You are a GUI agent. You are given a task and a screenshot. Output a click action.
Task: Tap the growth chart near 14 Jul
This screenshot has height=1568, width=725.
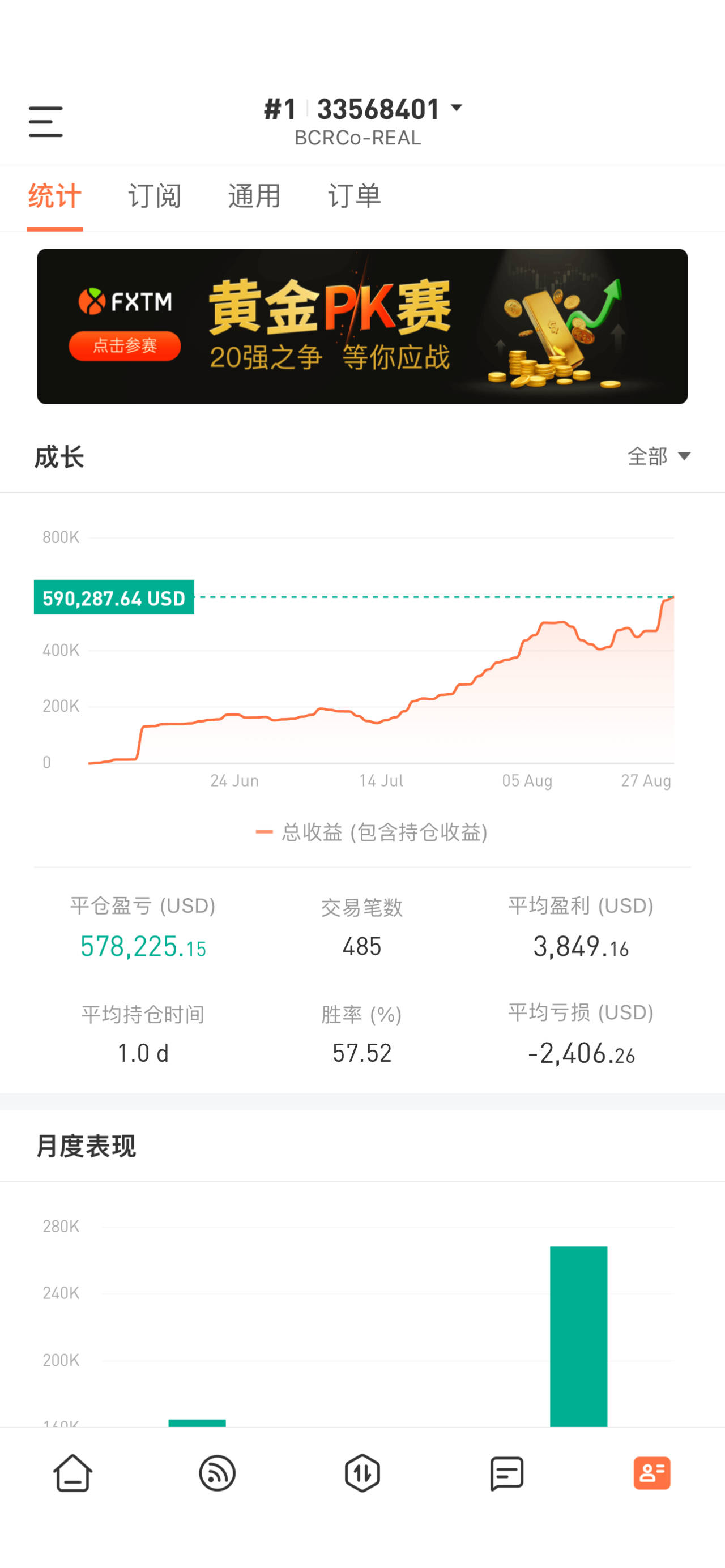[381, 721]
